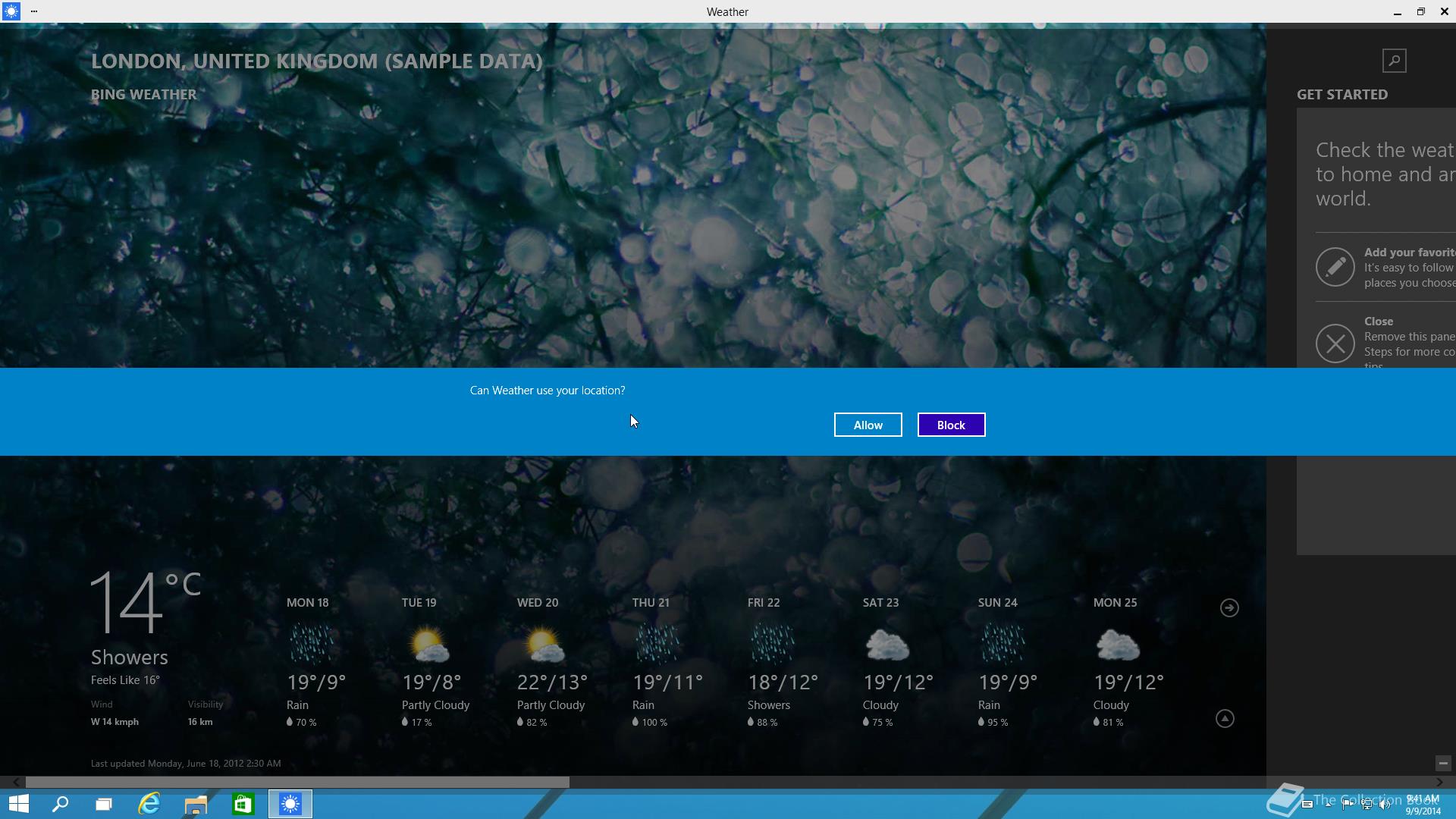Screen dimensions: 1456x819
Task: Open the network icon in the system tray
Action: coord(1367,805)
